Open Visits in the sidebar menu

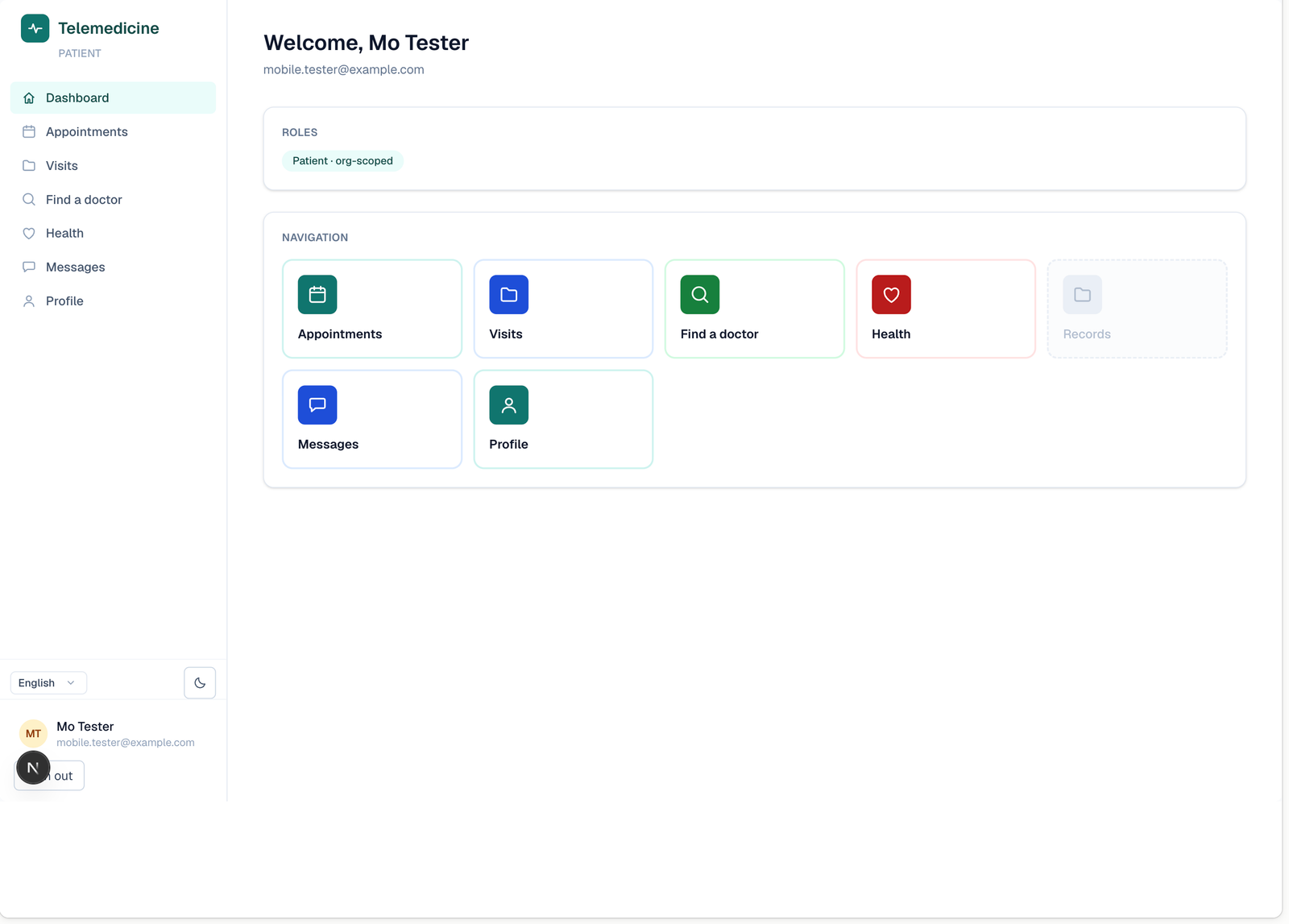click(113, 166)
